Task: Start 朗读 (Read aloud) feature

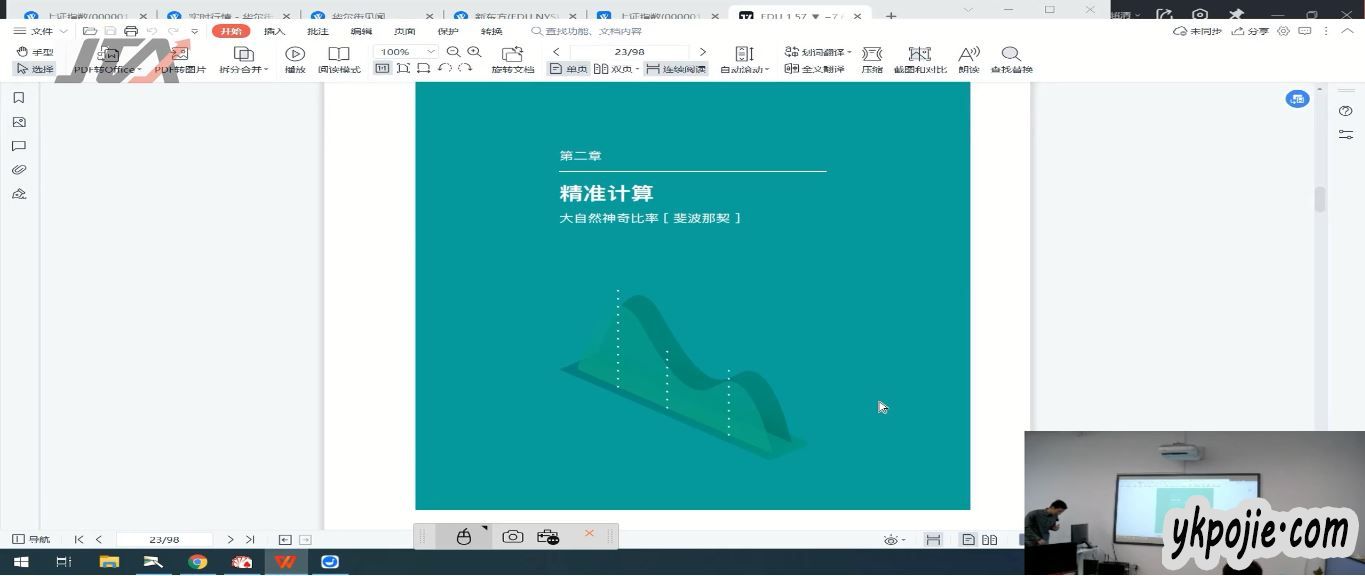Action: click(968, 54)
